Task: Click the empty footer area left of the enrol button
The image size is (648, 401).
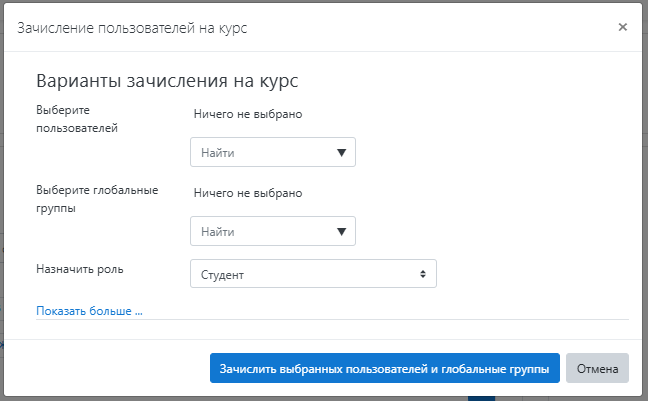Action: point(110,368)
